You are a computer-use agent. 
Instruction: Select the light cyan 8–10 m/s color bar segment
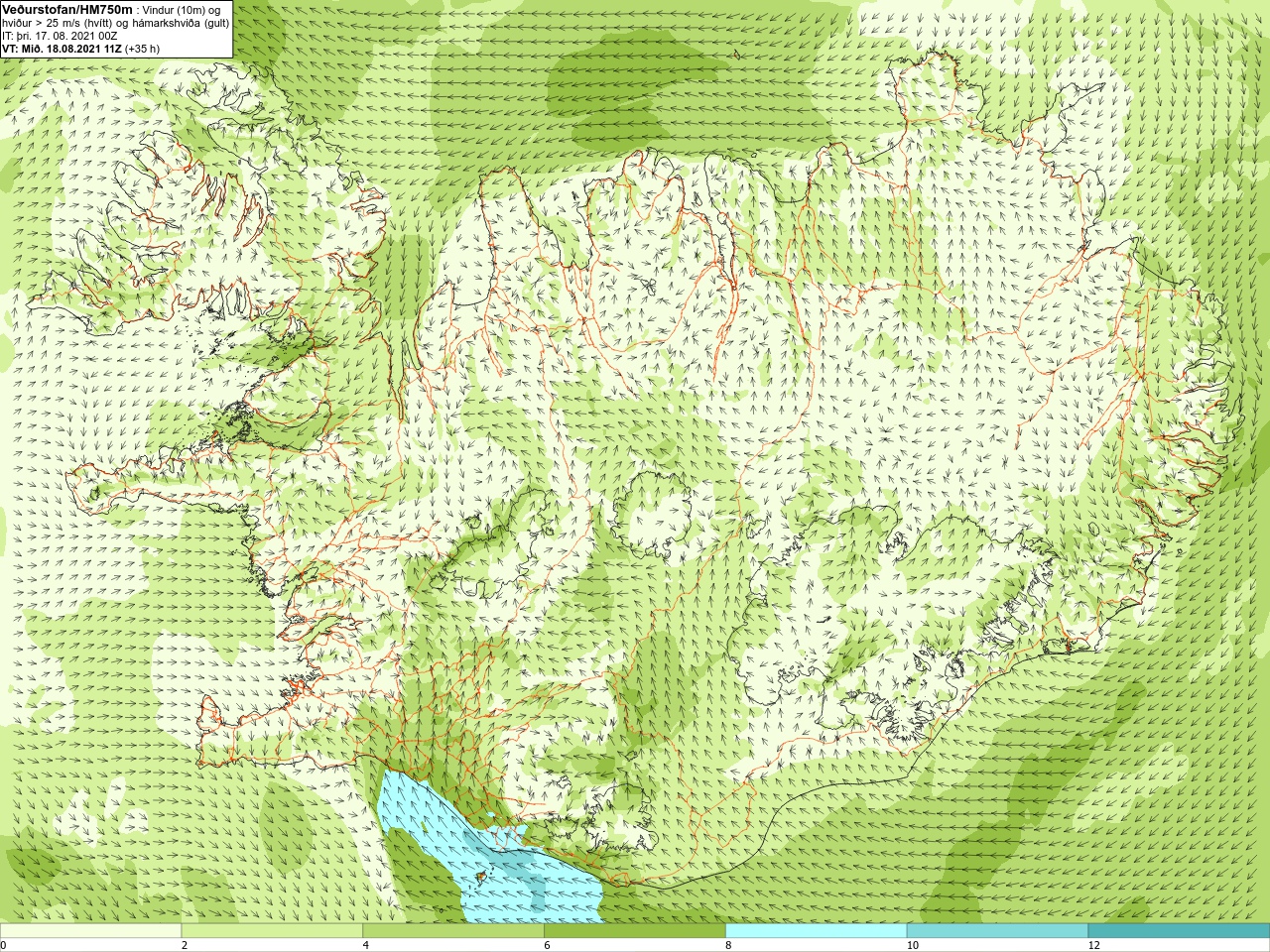(x=817, y=931)
